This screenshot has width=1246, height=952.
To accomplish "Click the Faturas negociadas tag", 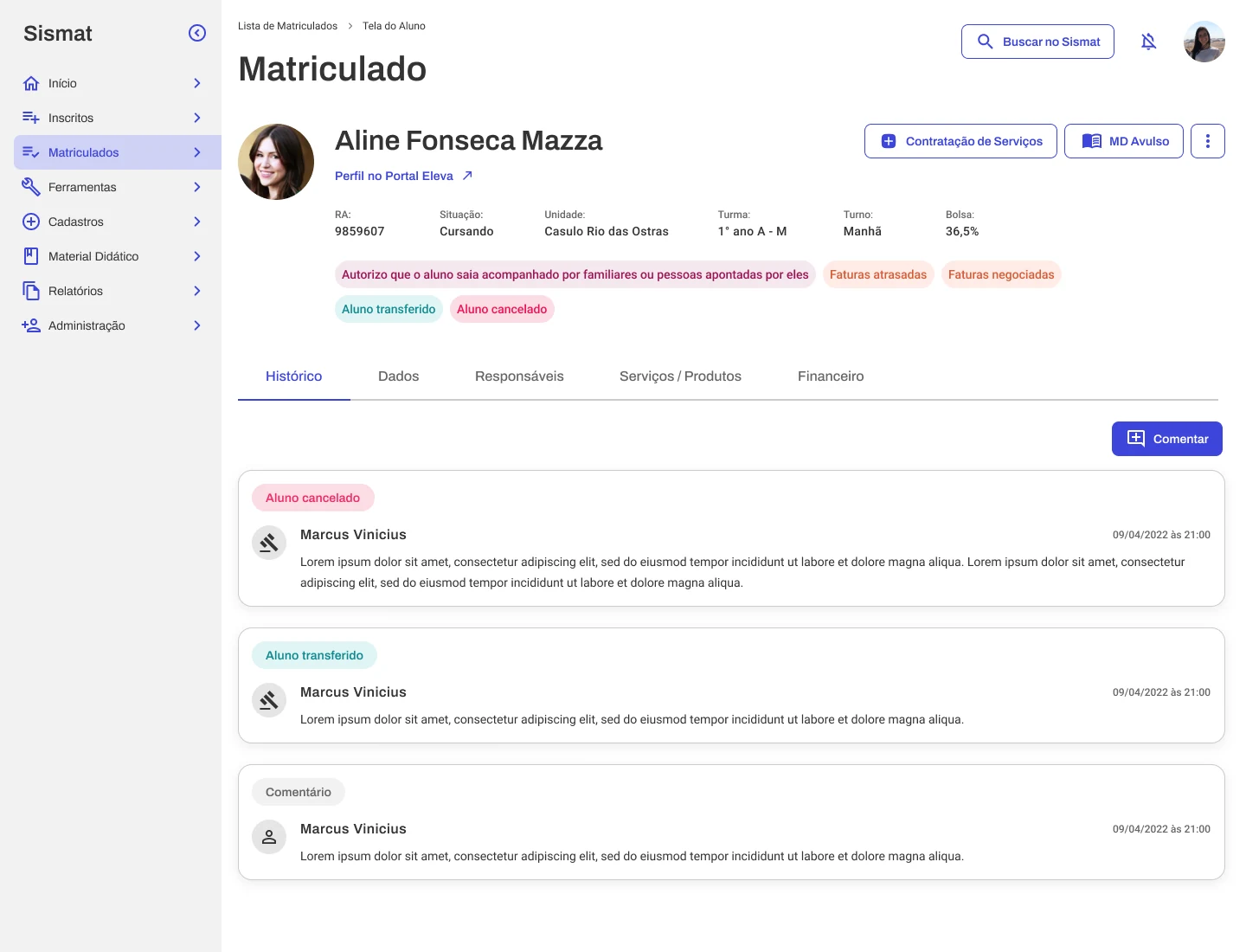I will pos(1001,274).
